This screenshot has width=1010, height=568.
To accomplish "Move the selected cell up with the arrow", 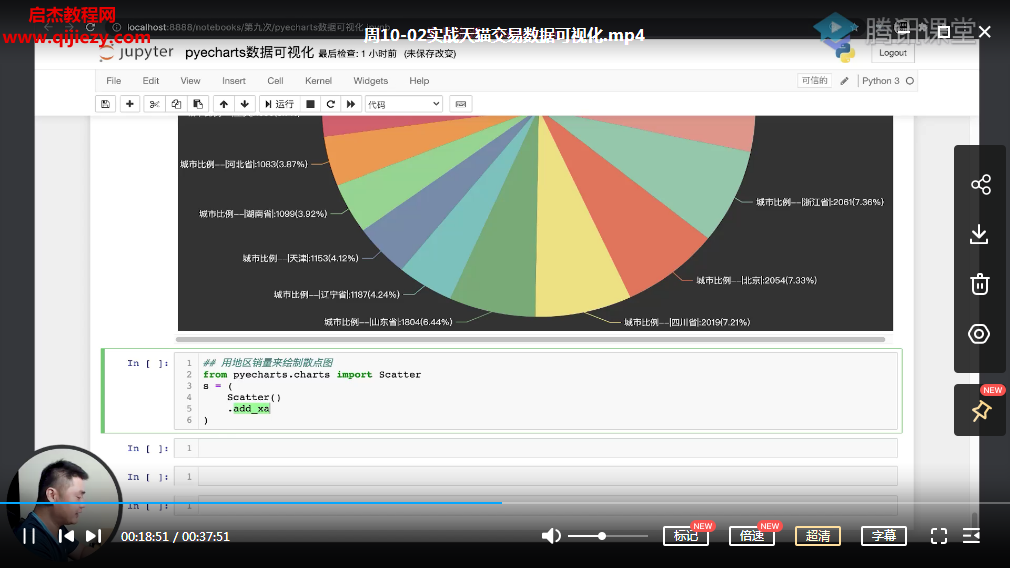I will pos(224,104).
